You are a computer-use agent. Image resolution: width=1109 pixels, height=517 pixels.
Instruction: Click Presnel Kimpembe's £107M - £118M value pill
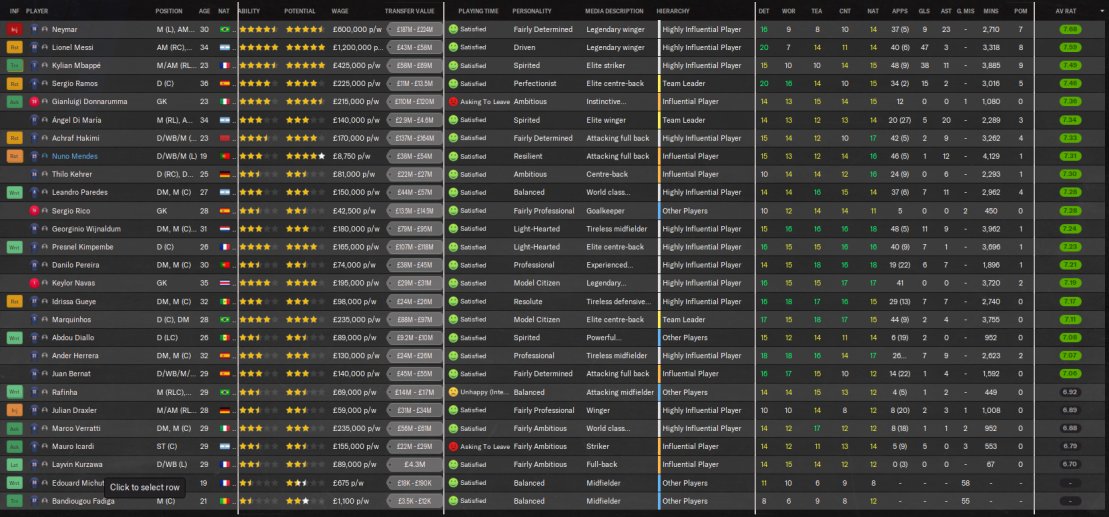tap(414, 247)
